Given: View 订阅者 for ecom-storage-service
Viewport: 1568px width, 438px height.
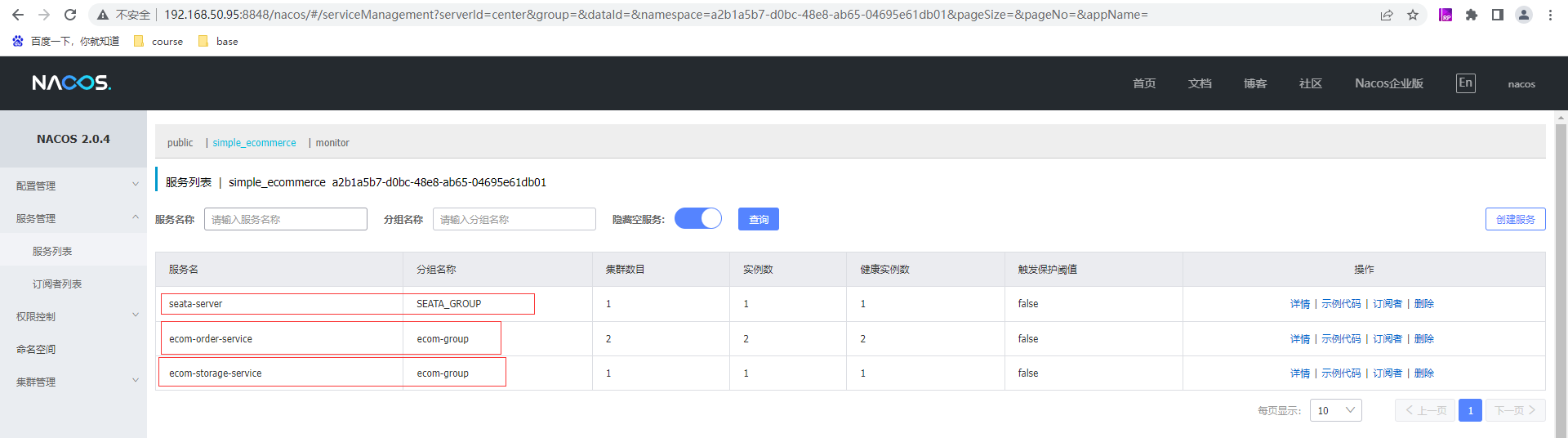Looking at the screenshot, I should click(x=1388, y=373).
